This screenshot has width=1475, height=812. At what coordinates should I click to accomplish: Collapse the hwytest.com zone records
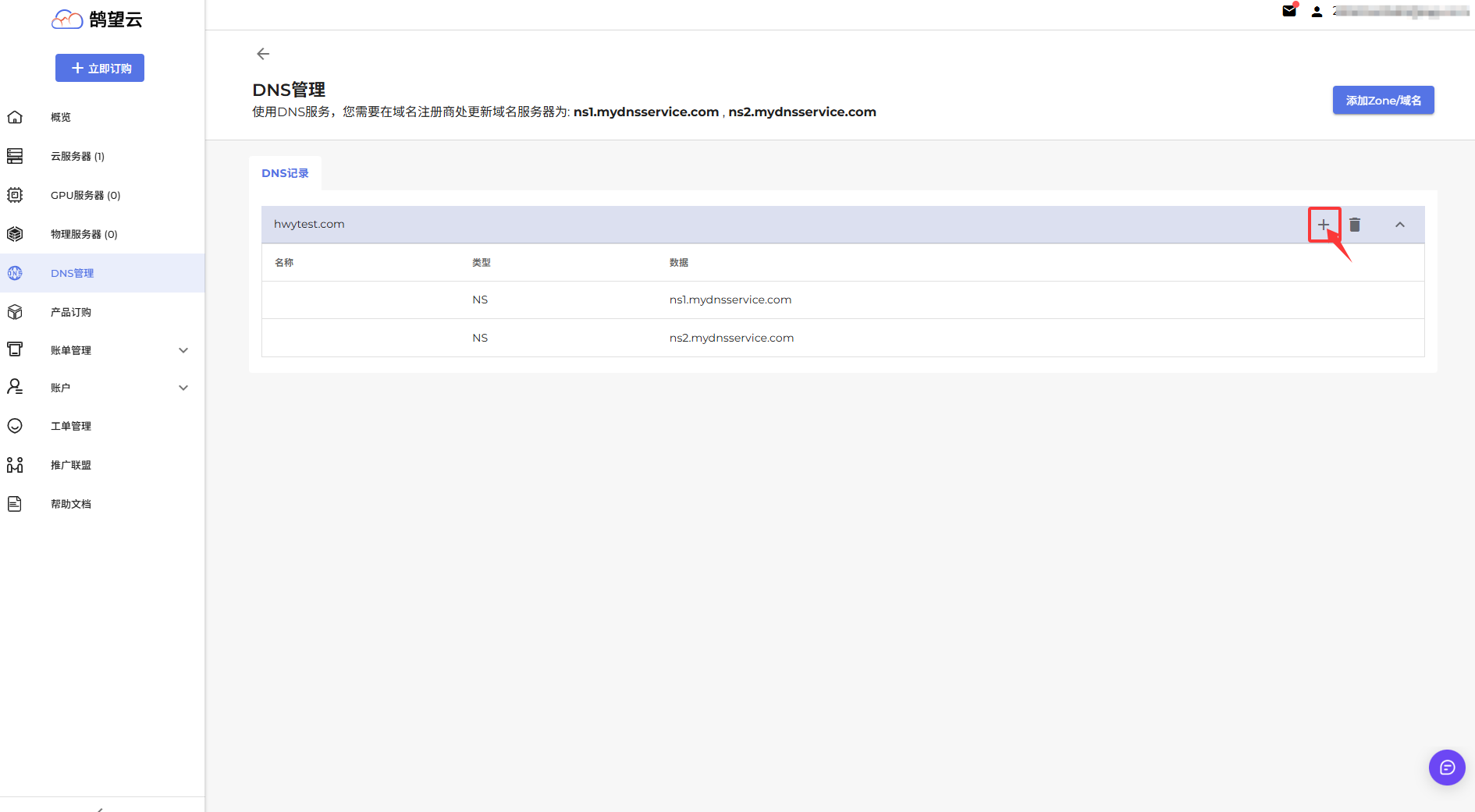(1399, 225)
